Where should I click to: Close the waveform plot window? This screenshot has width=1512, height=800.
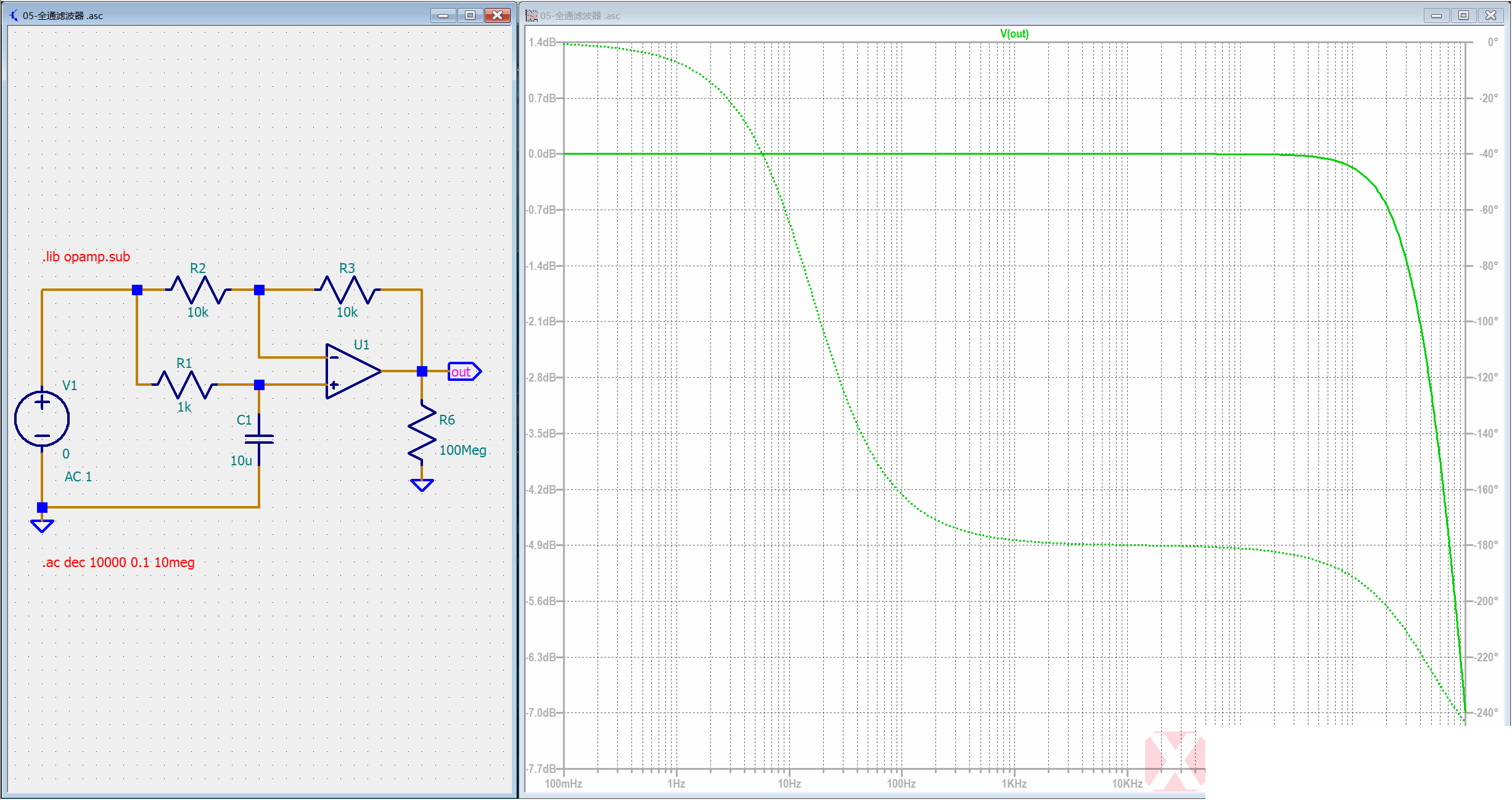pyautogui.click(x=1490, y=15)
